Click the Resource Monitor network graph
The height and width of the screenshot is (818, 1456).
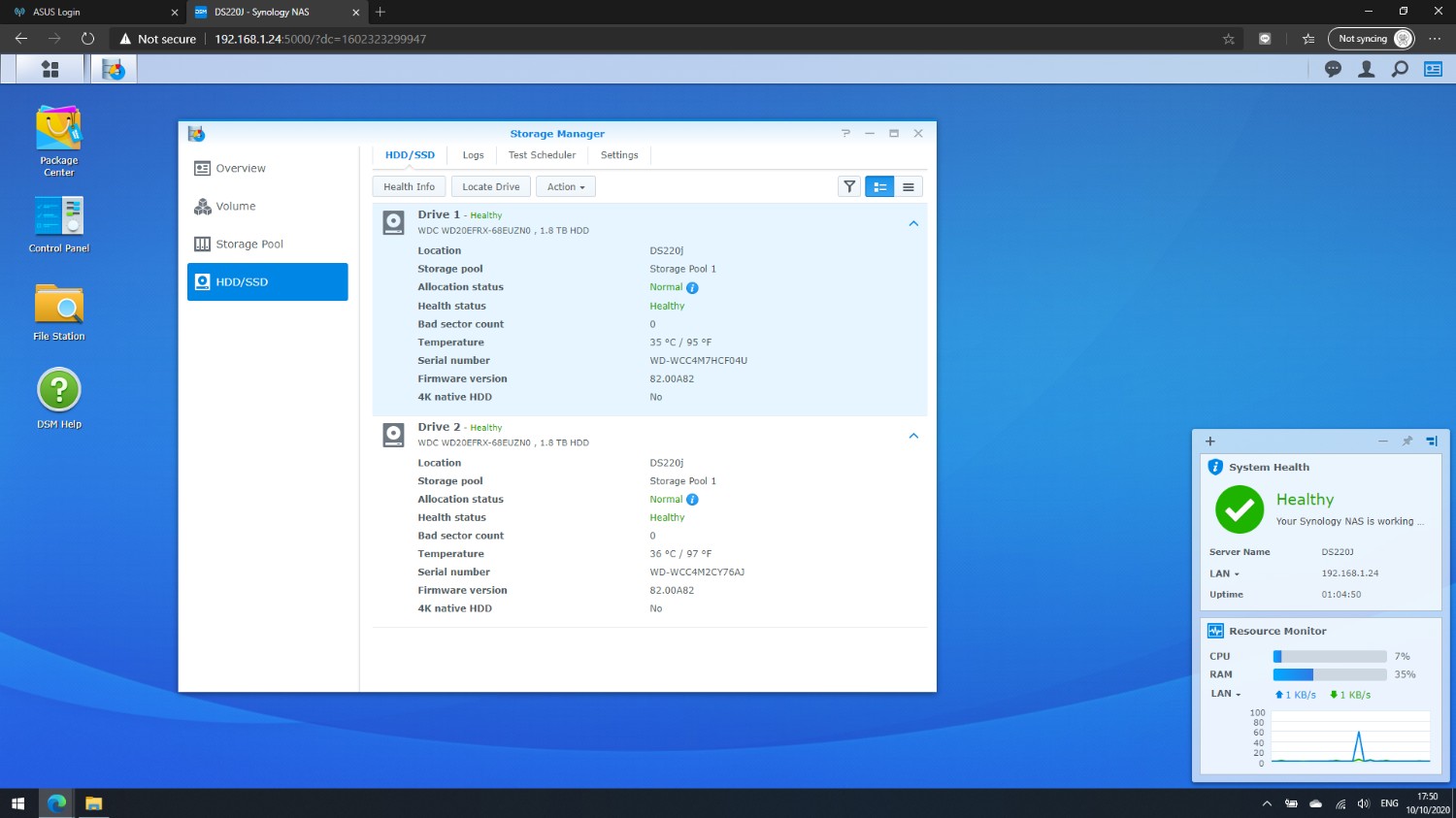(x=1350, y=737)
